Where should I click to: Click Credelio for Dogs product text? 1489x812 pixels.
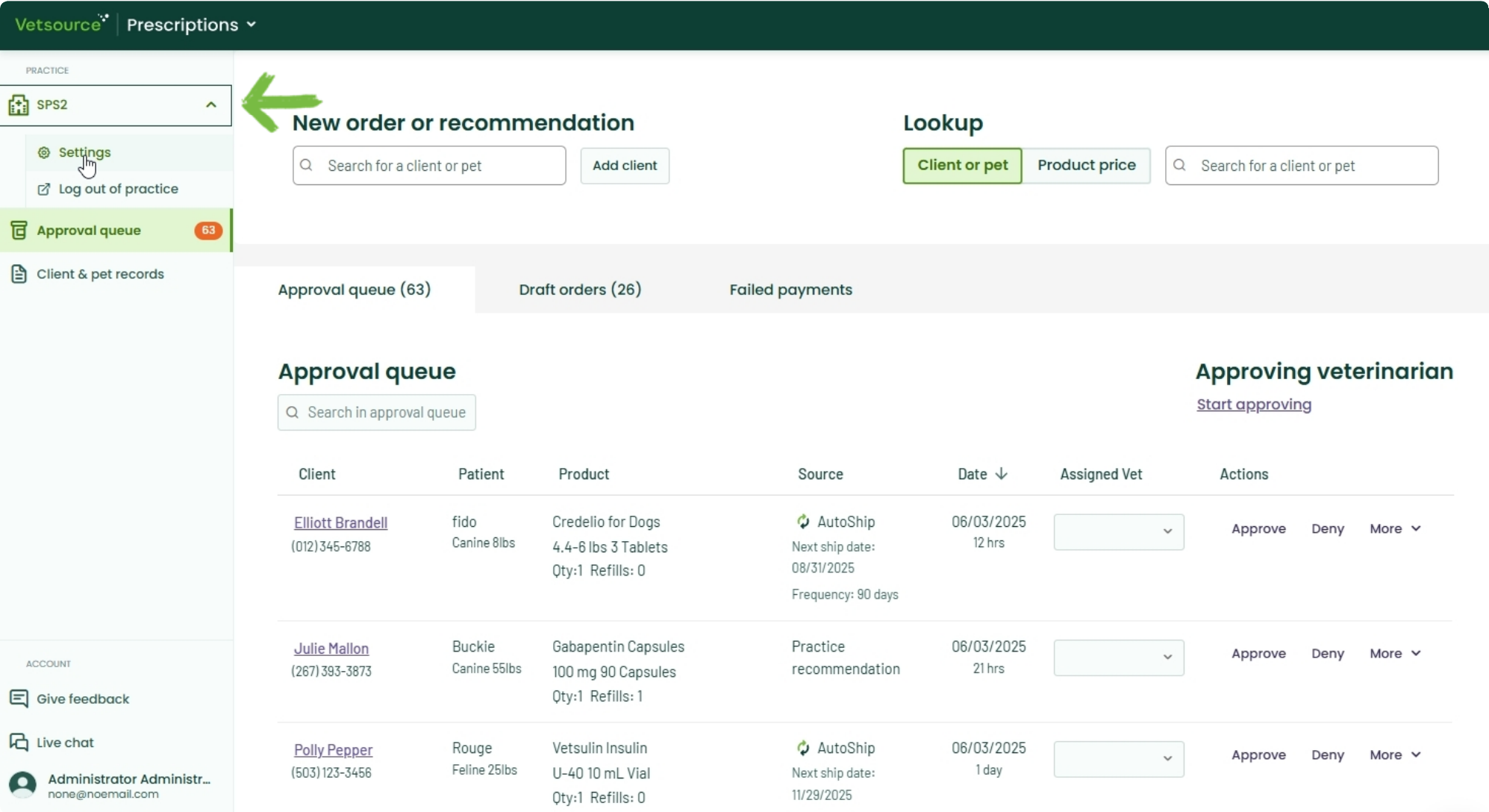tap(606, 522)
